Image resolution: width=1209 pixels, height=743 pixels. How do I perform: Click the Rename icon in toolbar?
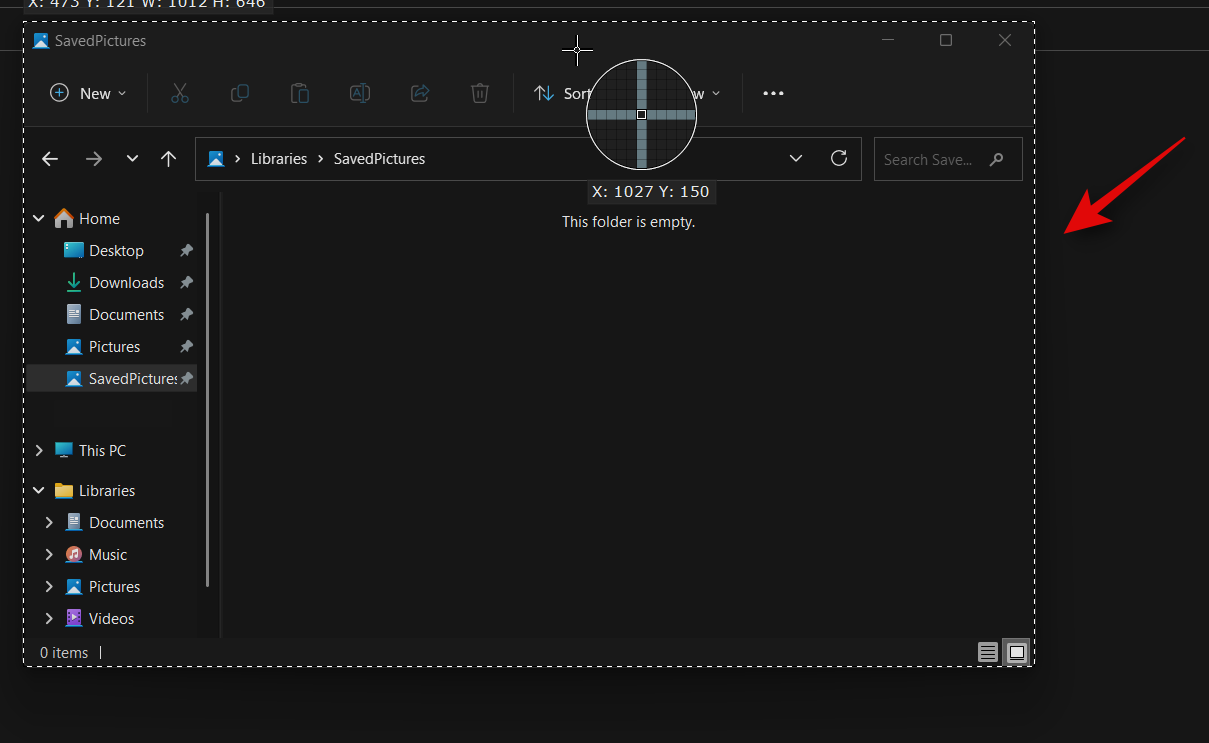[x=360, y=93]
